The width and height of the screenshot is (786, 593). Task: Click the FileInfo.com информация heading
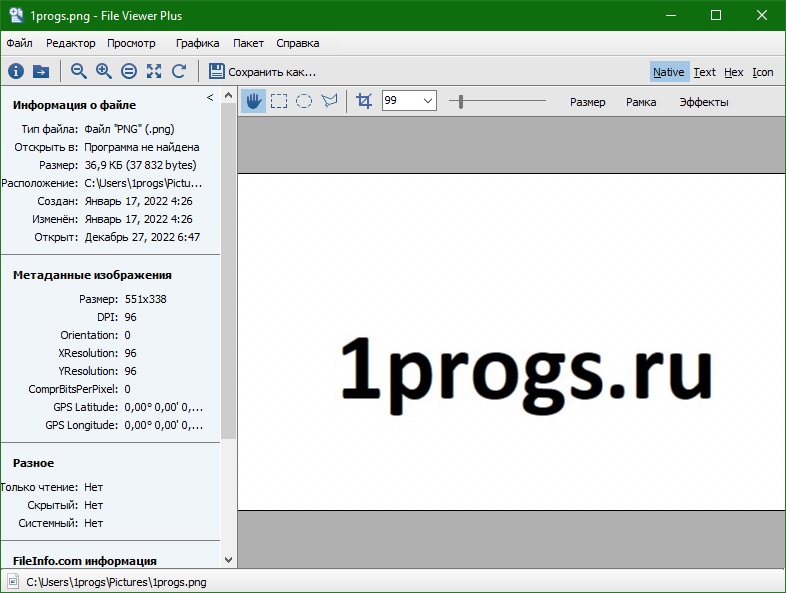[x=85, y=561]
